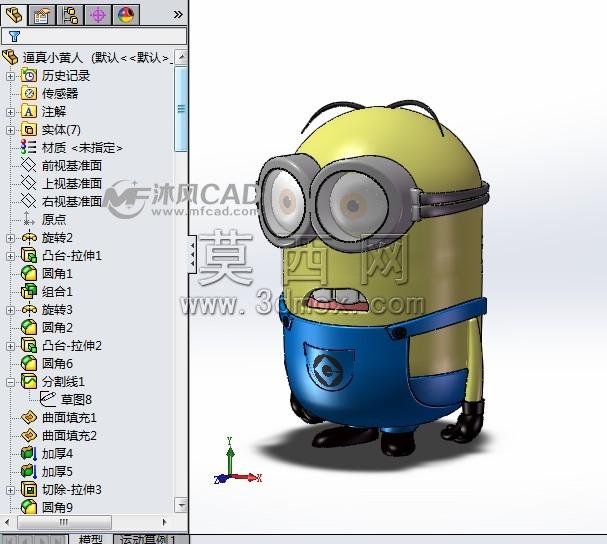Show more manager tabs via chevron

[x=178, y=15]
